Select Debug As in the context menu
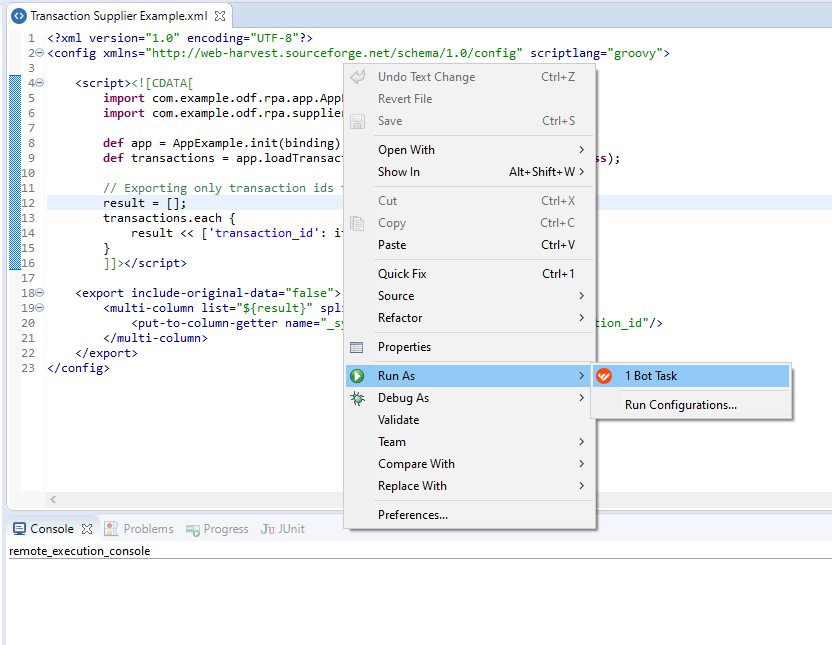The image size is (832, 645). pyautogui.click(x=469, y=398)
